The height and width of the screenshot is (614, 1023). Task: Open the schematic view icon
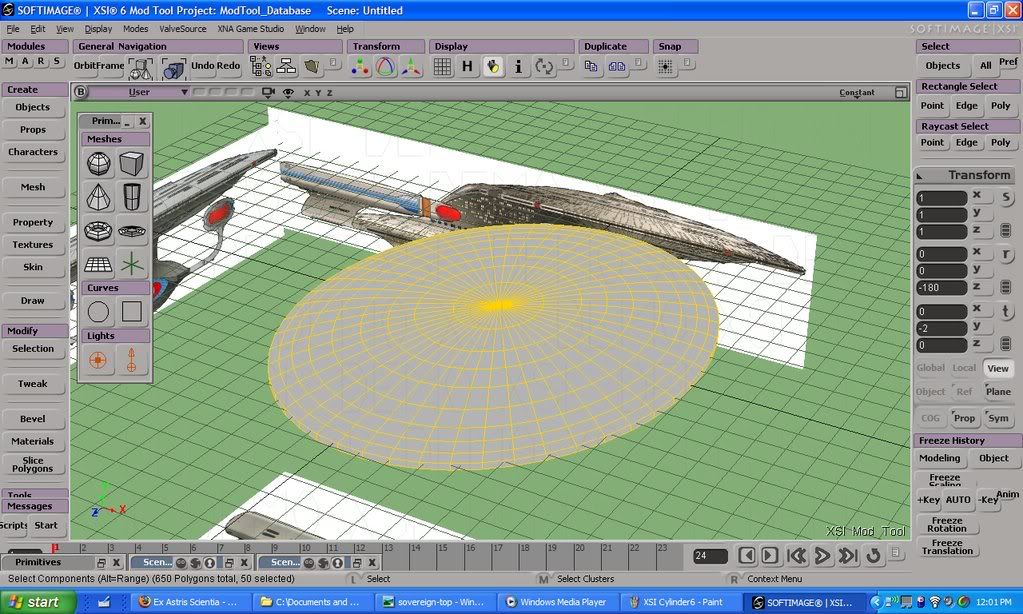pyautogui.click(x=286, y=67)
